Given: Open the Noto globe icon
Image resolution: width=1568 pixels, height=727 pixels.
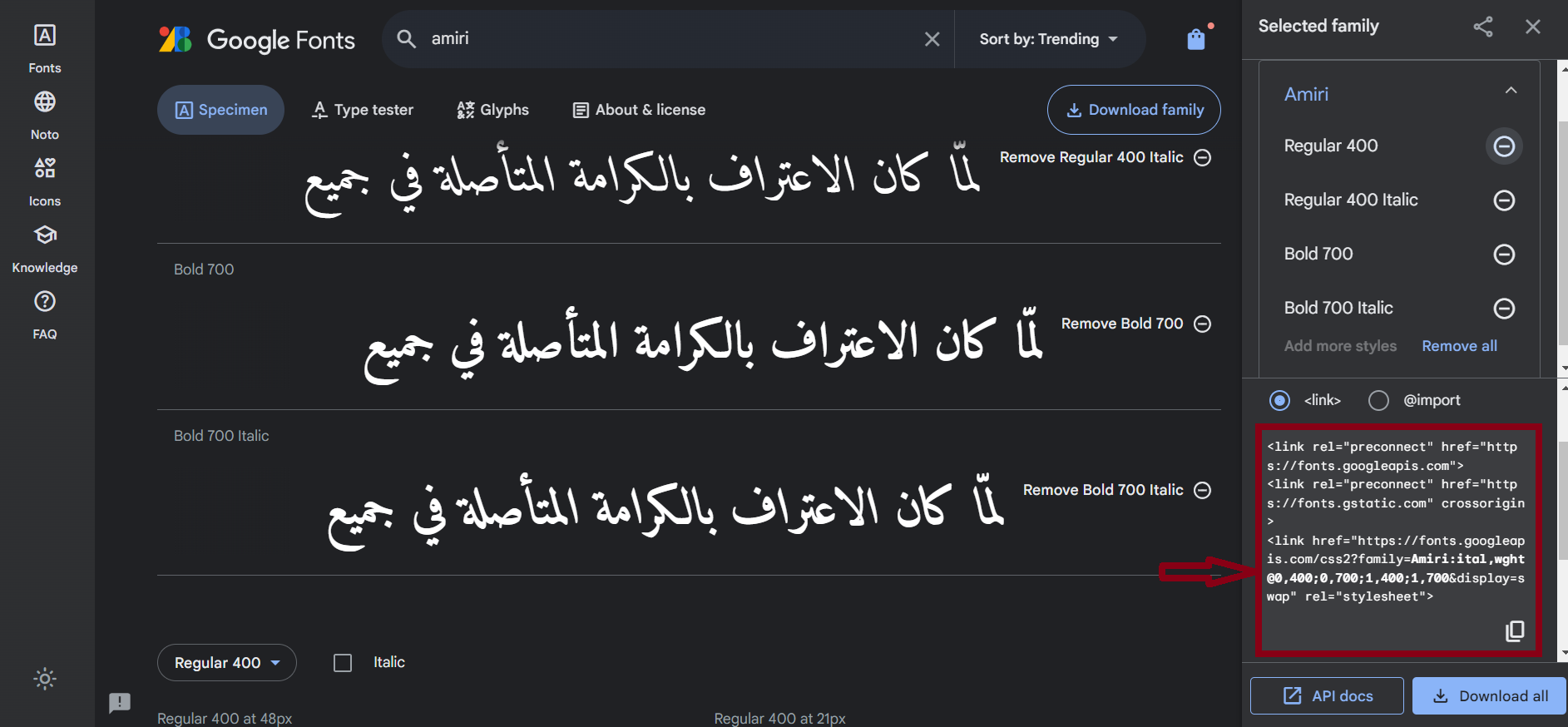Looking at the screenshot, I should 45,101.
